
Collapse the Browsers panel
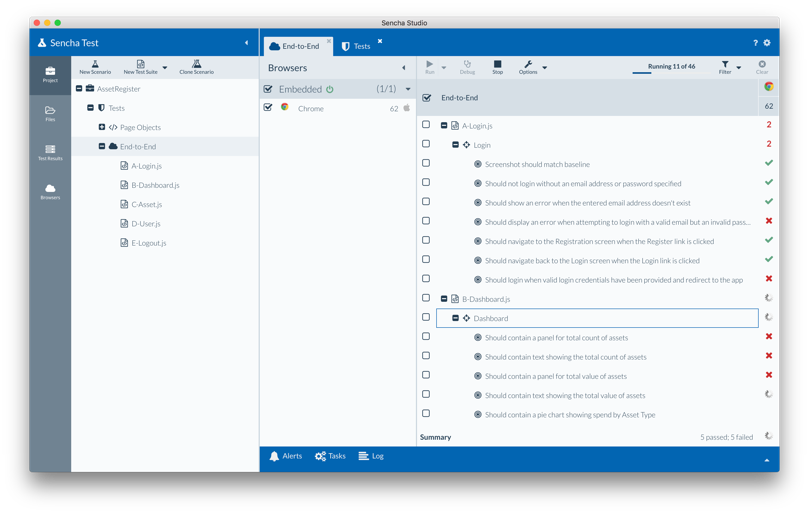tap(403, 68)
